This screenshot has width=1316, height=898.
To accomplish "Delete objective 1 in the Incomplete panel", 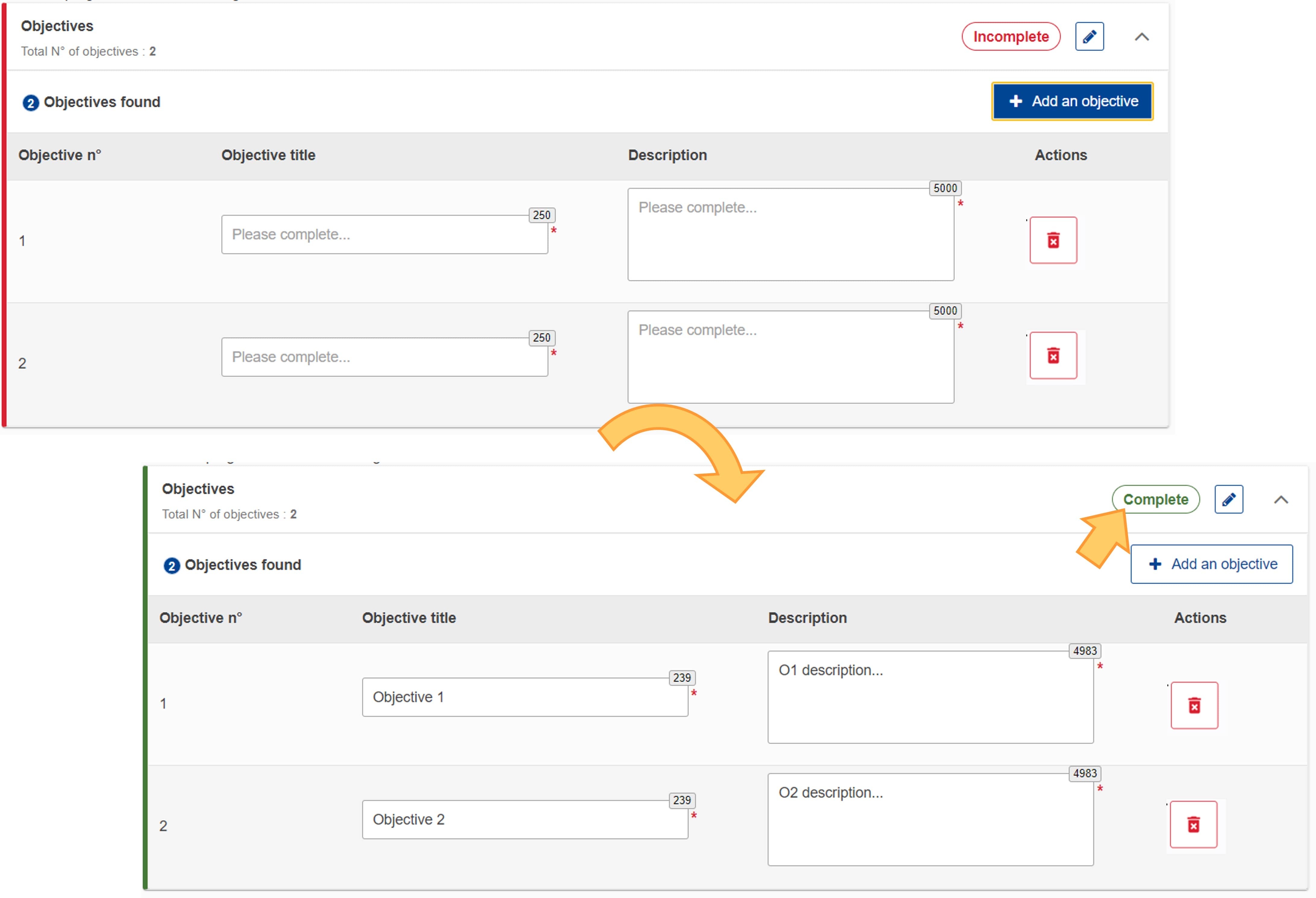I will 1053,240.
